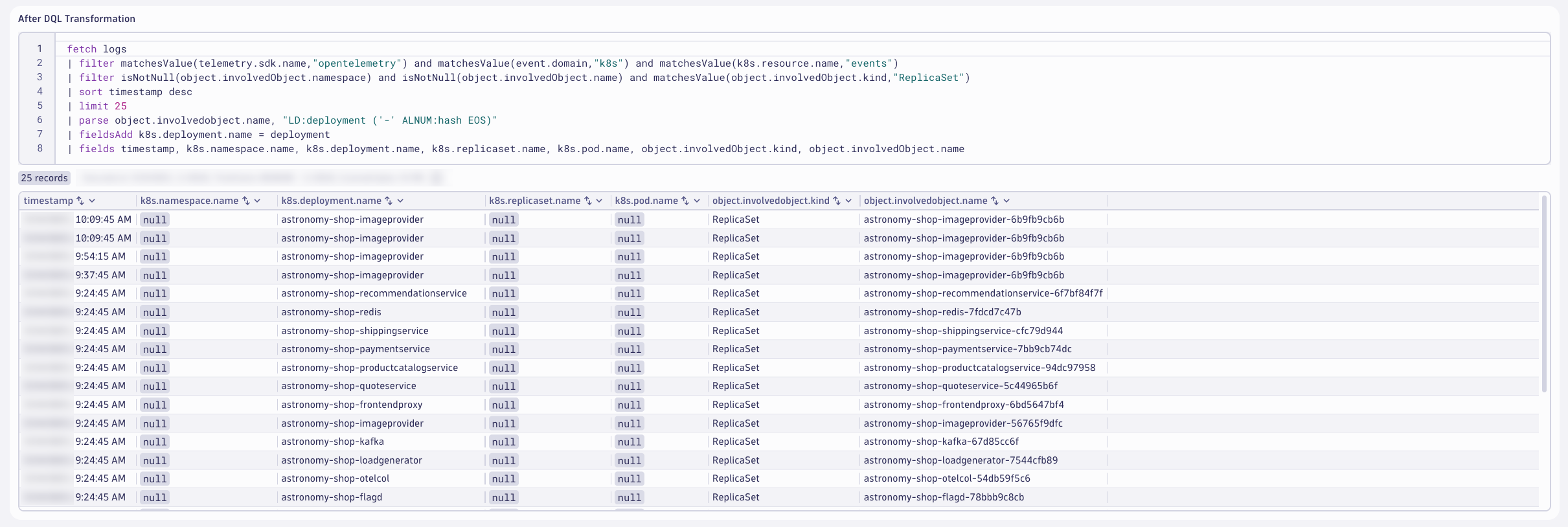Viewport: 1568px width, 527px height.
Task: Open timestamp column dropdown menu
Action: tap(92, 201)
